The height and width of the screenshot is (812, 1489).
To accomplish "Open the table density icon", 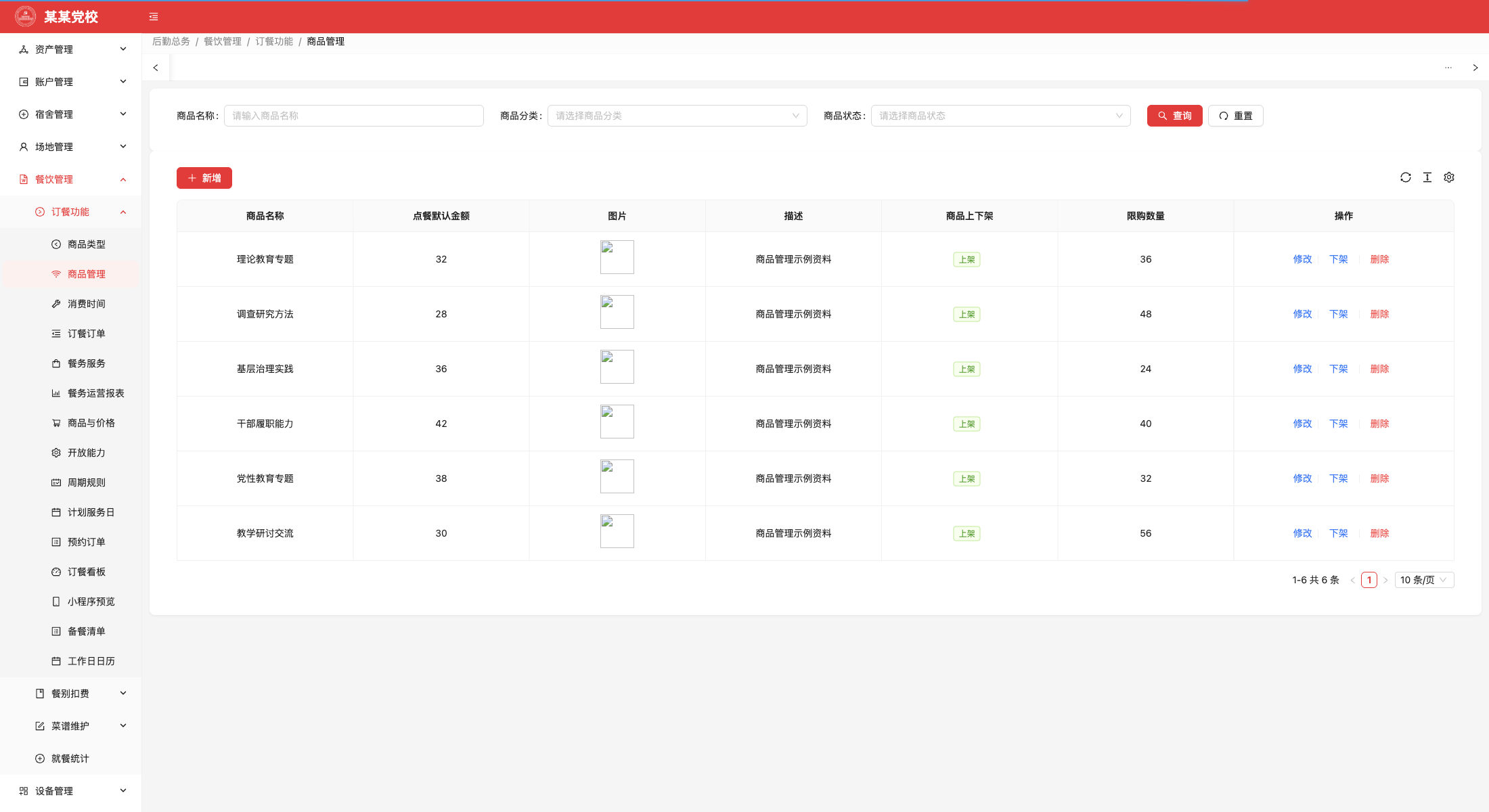I will pos(1427,177).
